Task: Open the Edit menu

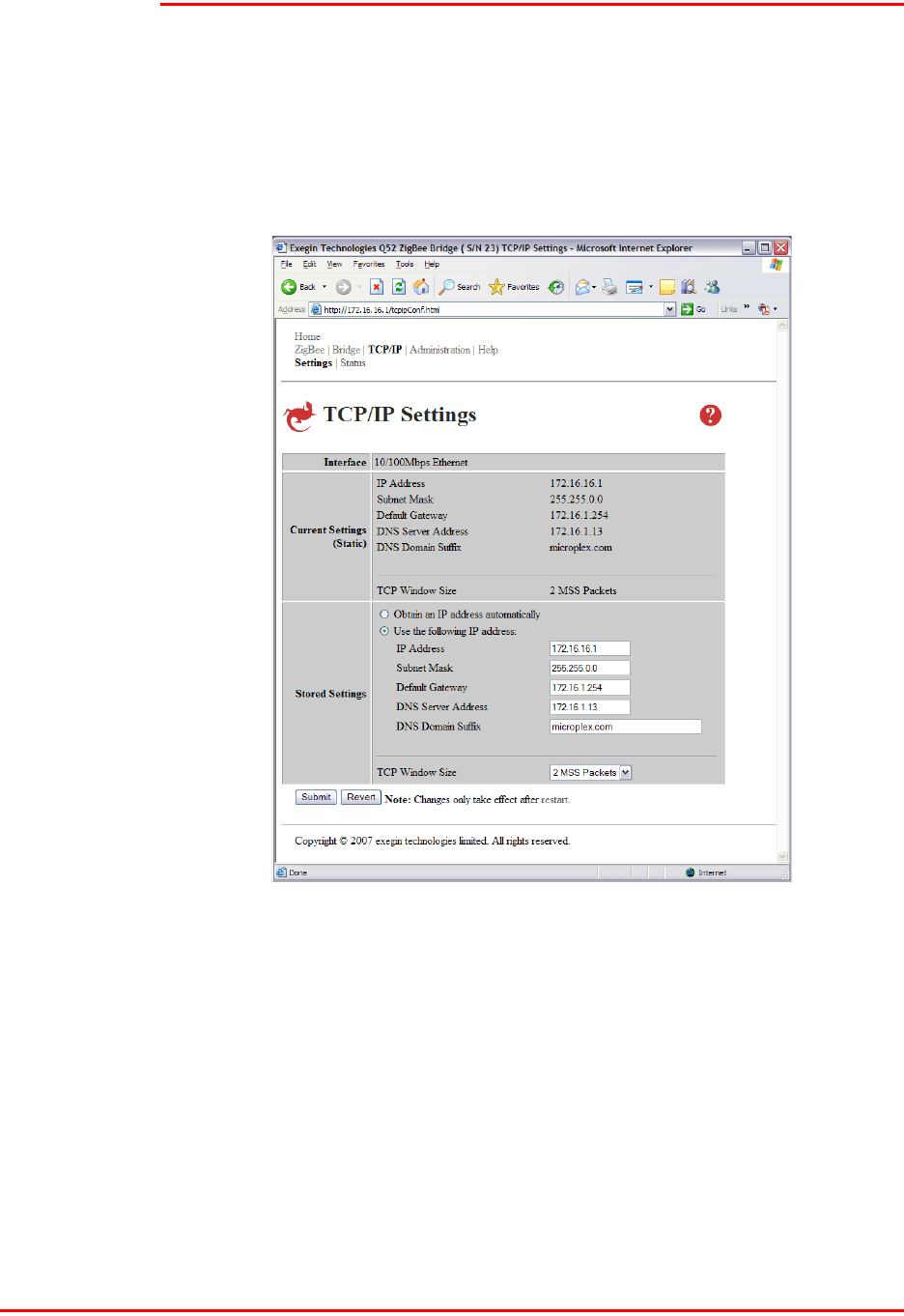Action: (x=309, y=264)
